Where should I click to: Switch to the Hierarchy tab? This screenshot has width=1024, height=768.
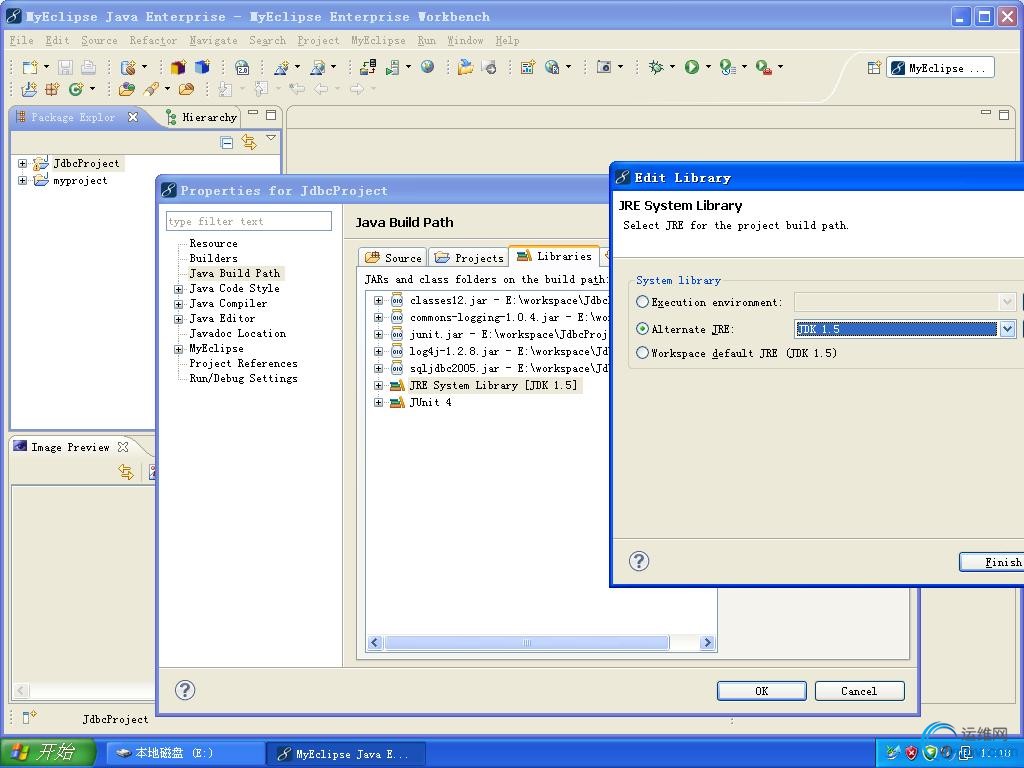pyautogui.click(x=201, y=117)
